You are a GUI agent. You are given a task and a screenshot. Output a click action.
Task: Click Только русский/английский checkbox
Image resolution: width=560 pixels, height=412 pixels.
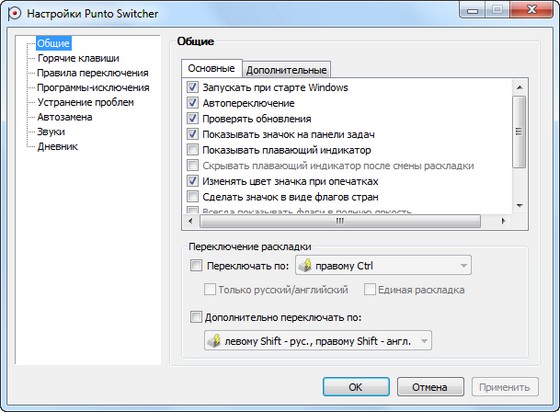coord(210,289)
